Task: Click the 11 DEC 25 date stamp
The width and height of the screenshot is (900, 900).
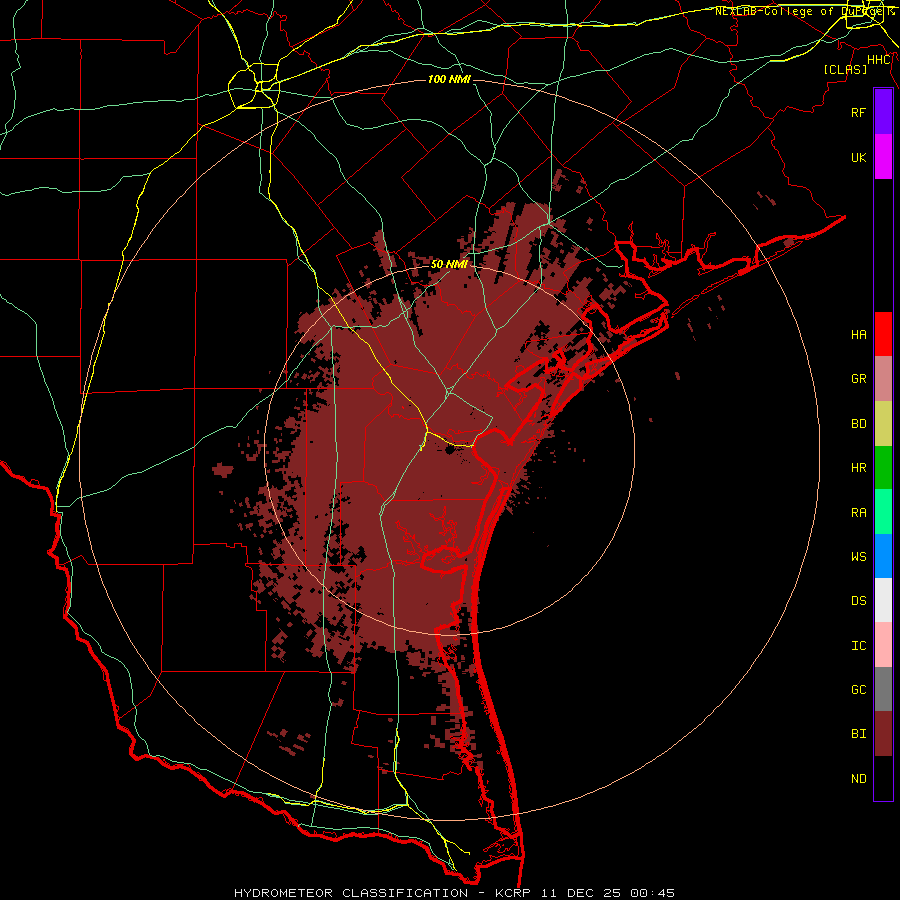Action: click(x=580, y=893)
